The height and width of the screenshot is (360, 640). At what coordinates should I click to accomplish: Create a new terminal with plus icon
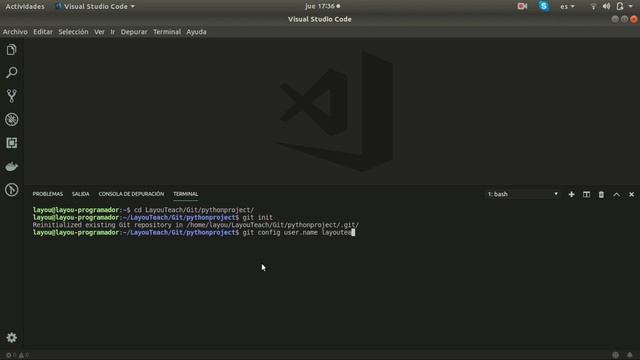point(571,195)
